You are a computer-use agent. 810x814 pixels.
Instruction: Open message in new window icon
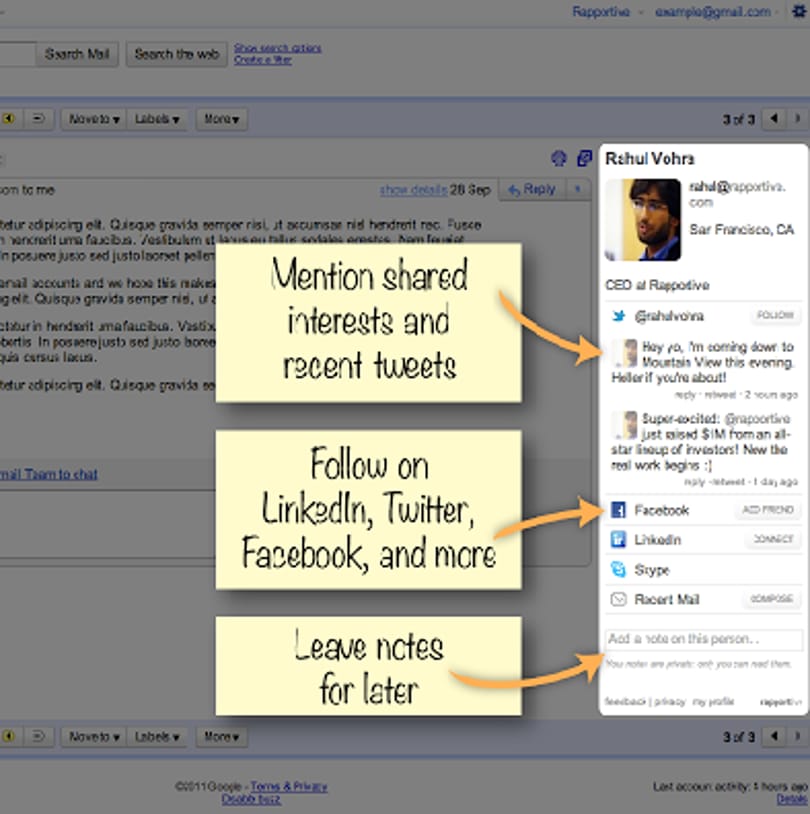(585, 158)
